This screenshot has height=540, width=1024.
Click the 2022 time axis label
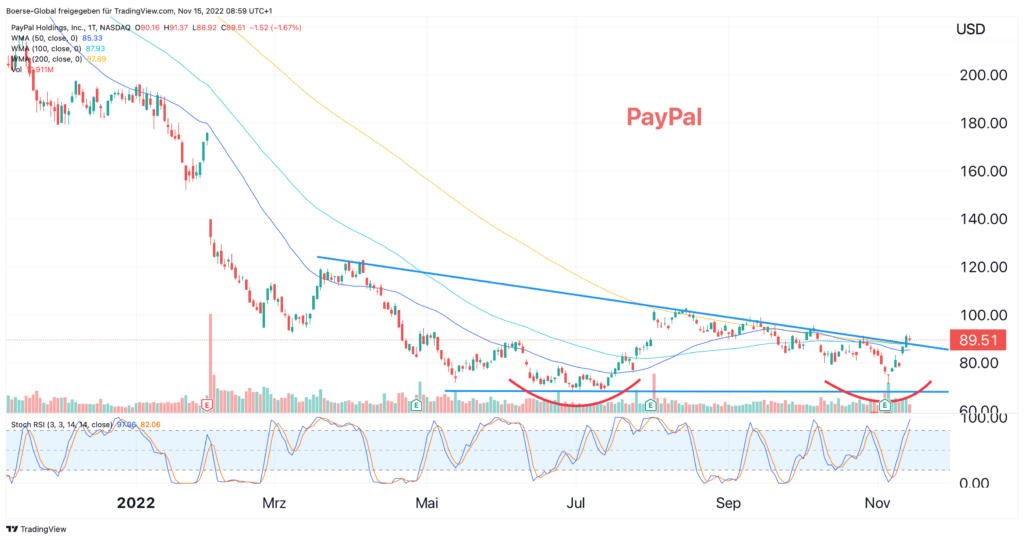136,503
